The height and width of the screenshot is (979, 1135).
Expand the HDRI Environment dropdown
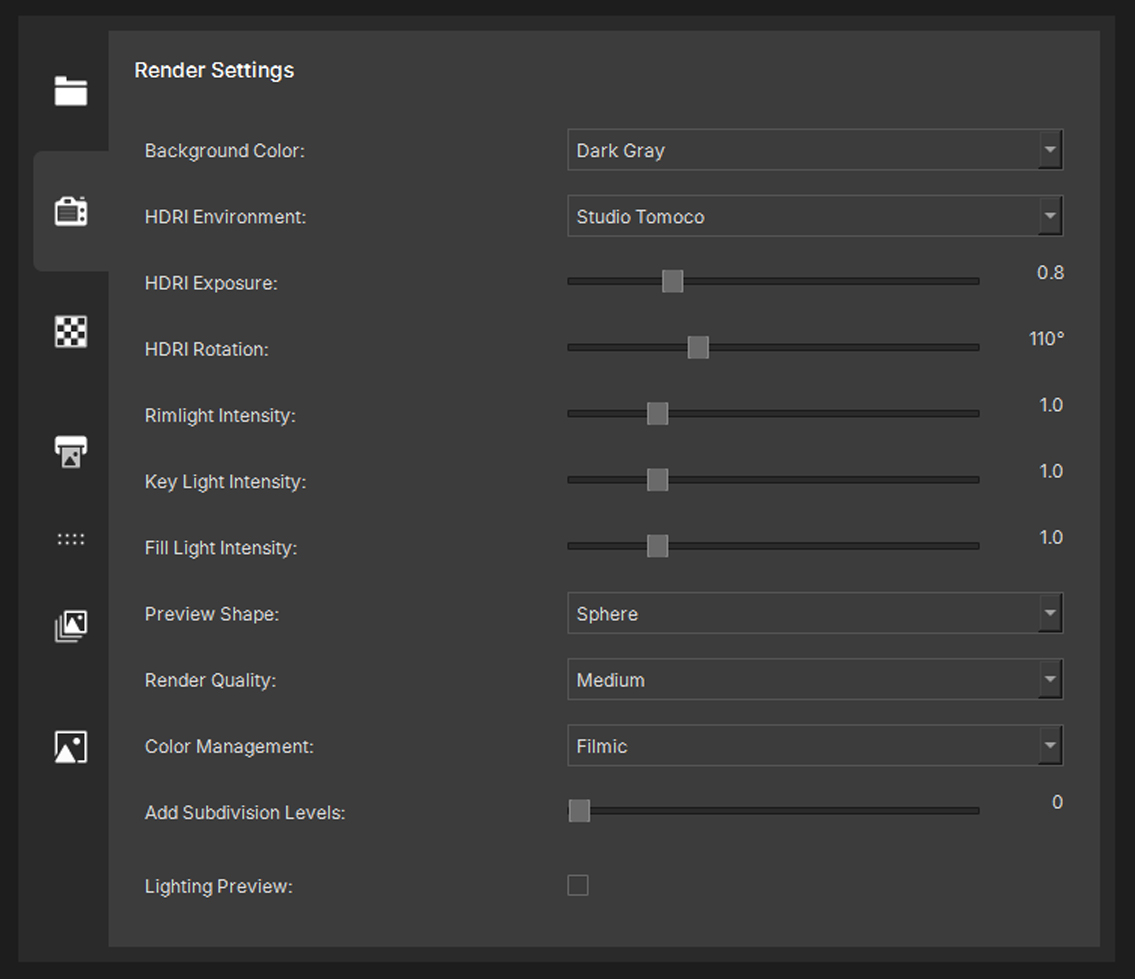(815, 216)
